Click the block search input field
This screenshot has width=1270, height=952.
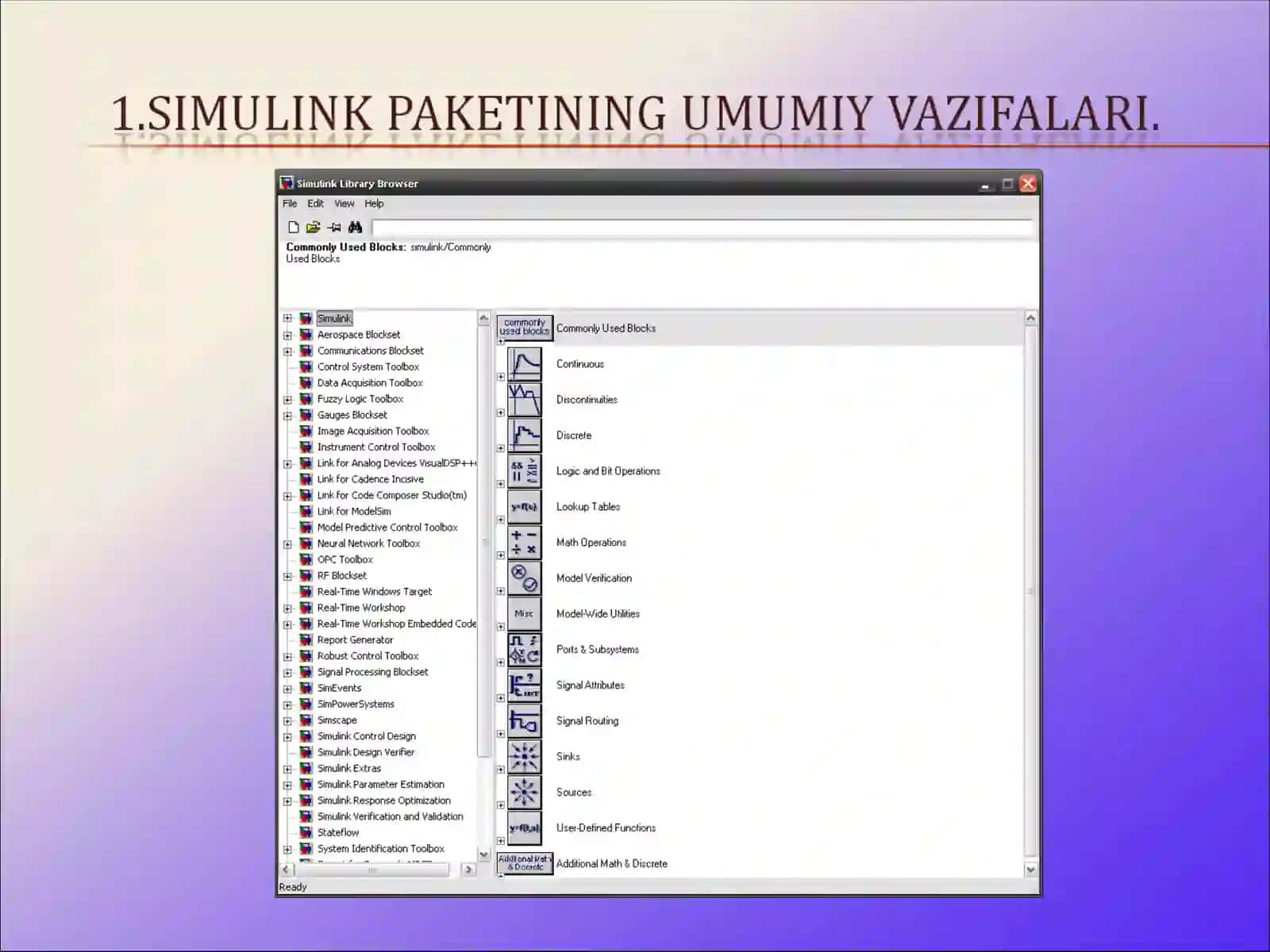702,228
